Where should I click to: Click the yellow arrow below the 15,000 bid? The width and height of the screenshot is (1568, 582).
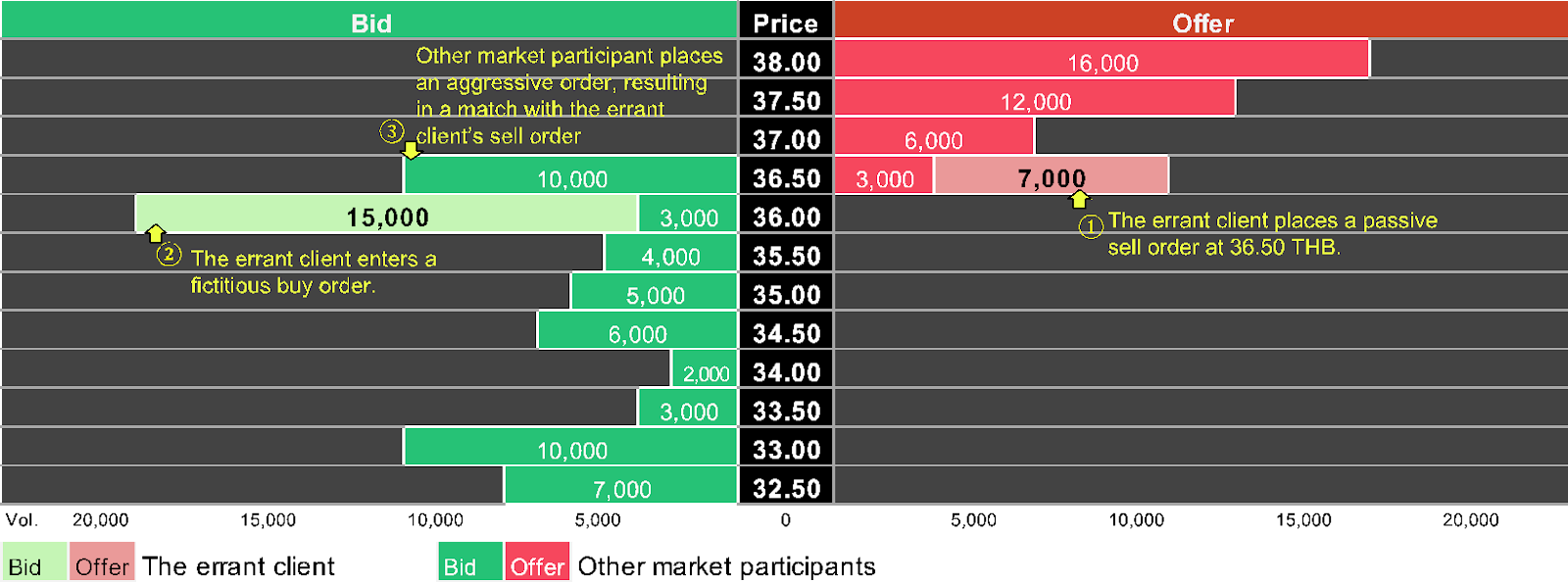coord(155,233)
